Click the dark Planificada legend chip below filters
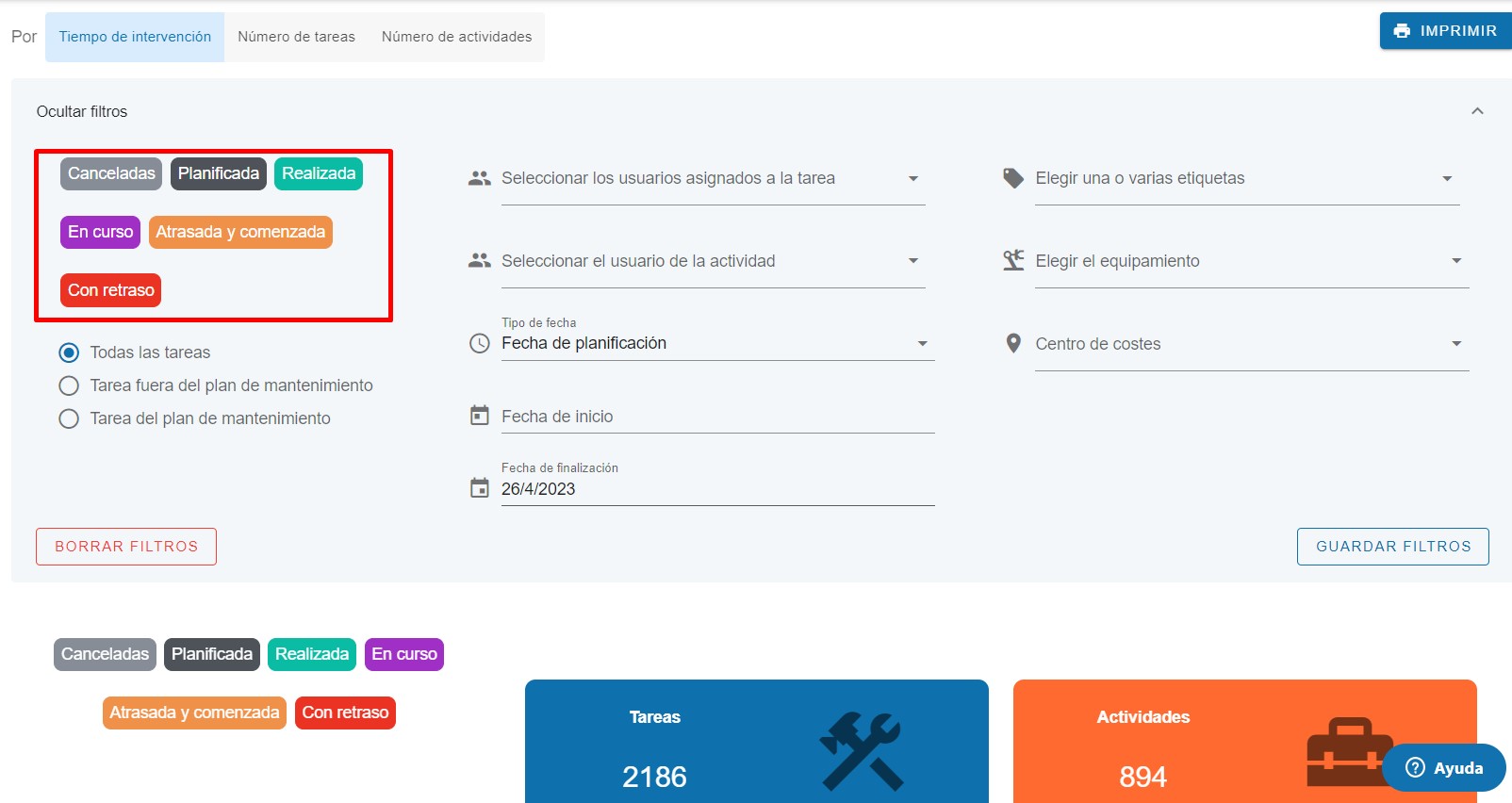 tap(212, 654)
